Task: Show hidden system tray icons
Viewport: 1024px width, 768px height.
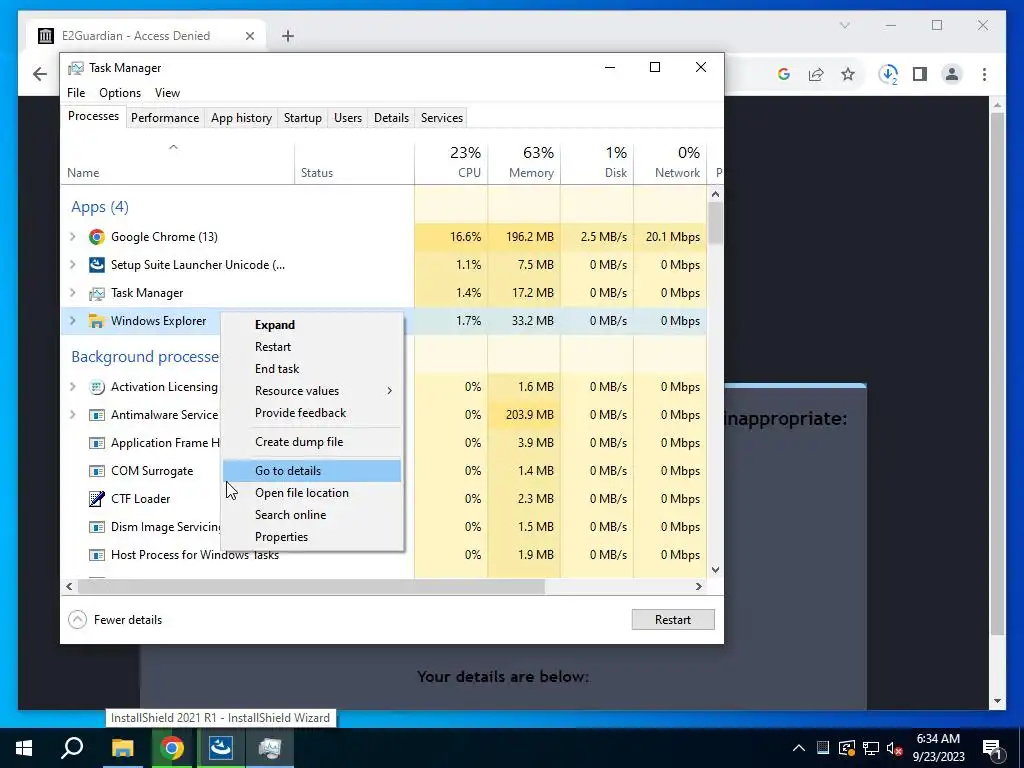Action: pyautogui.click(x=799, y=748)
